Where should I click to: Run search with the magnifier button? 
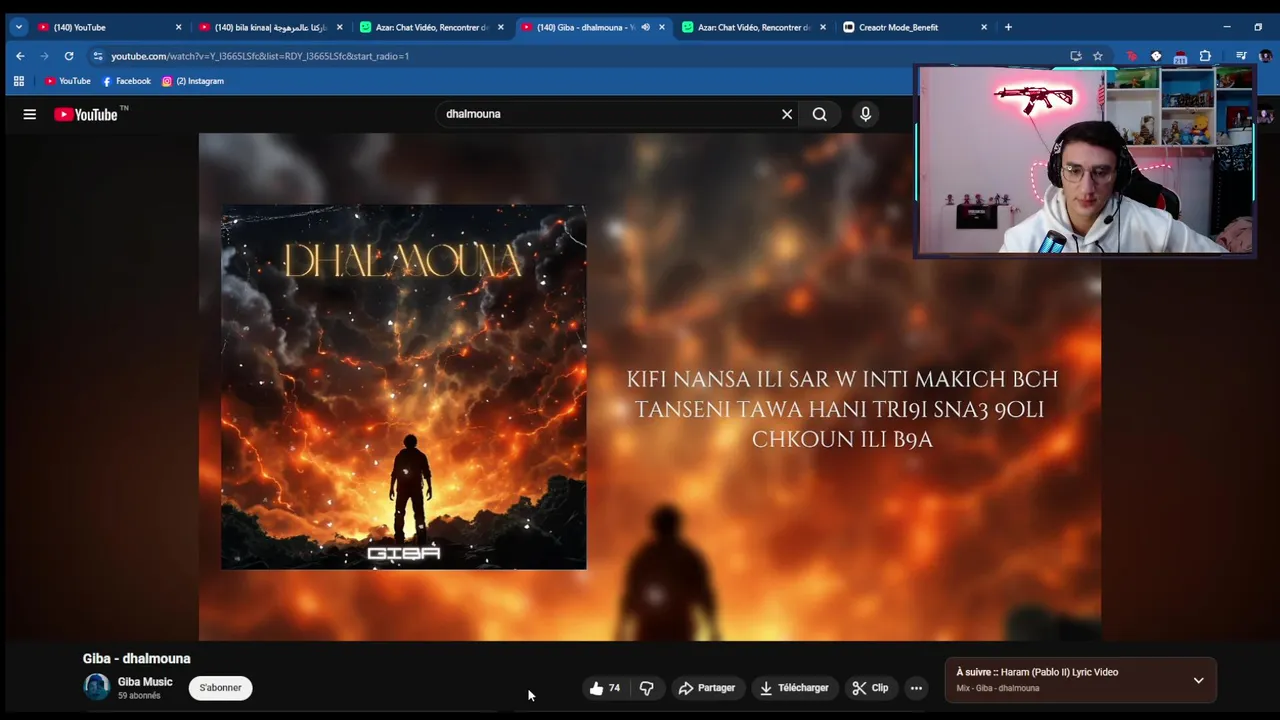point(820,114)
